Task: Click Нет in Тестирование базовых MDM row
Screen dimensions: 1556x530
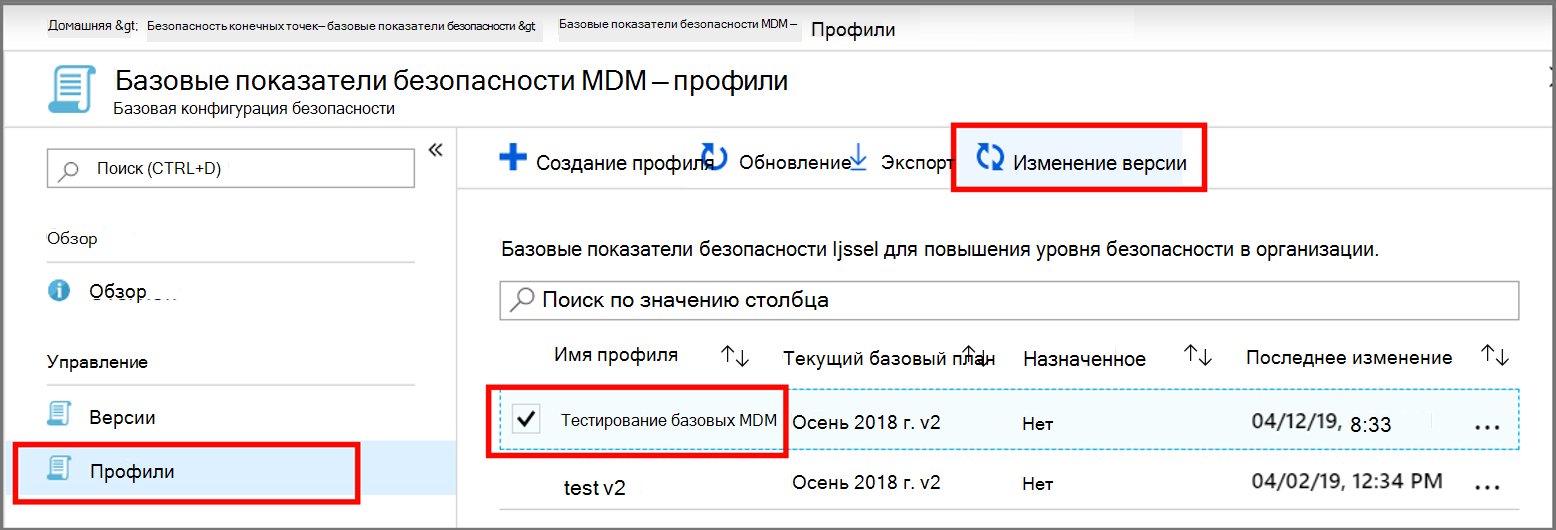Action: pos(1037,424)
